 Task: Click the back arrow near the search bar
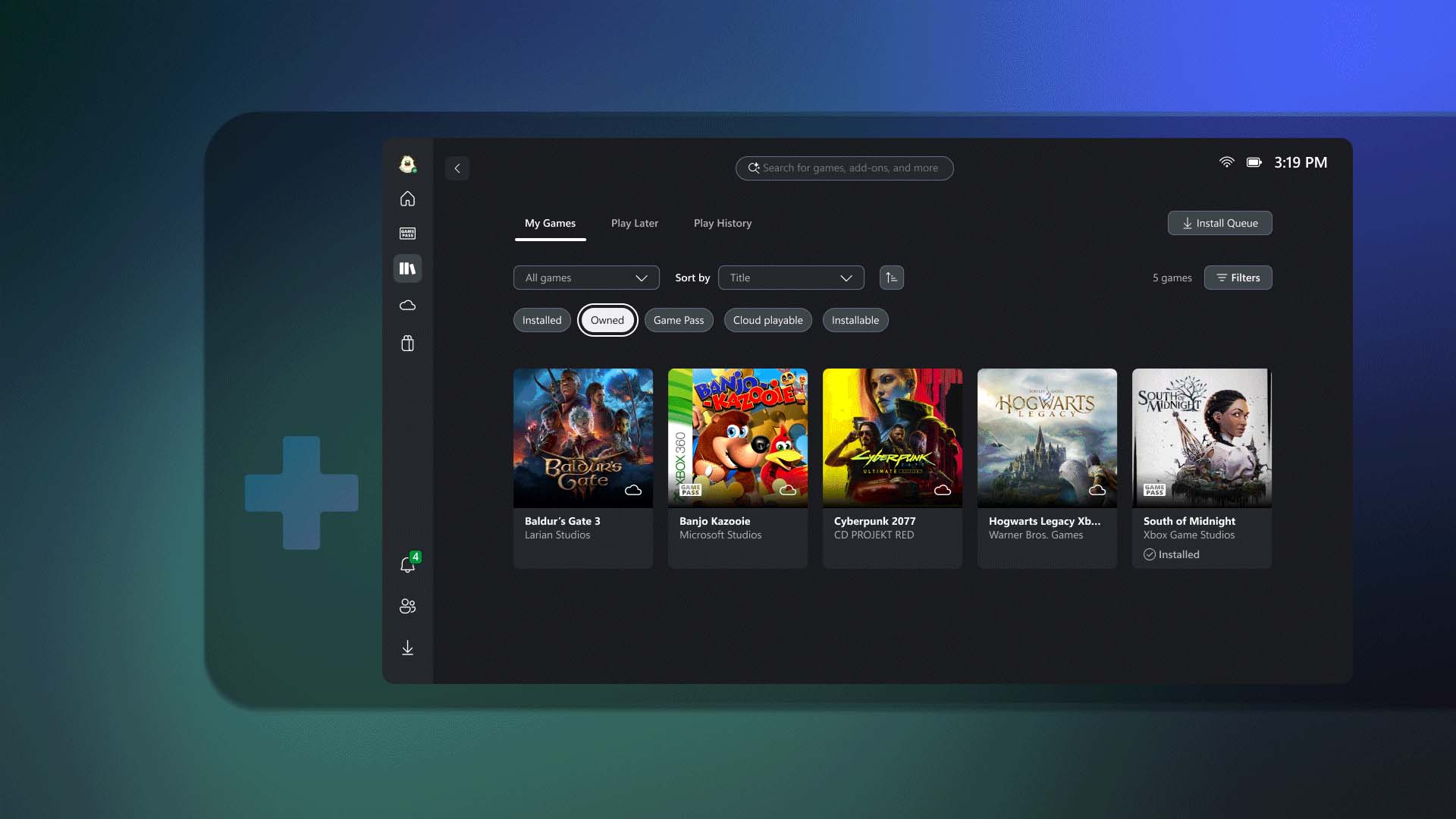[457, 168]
